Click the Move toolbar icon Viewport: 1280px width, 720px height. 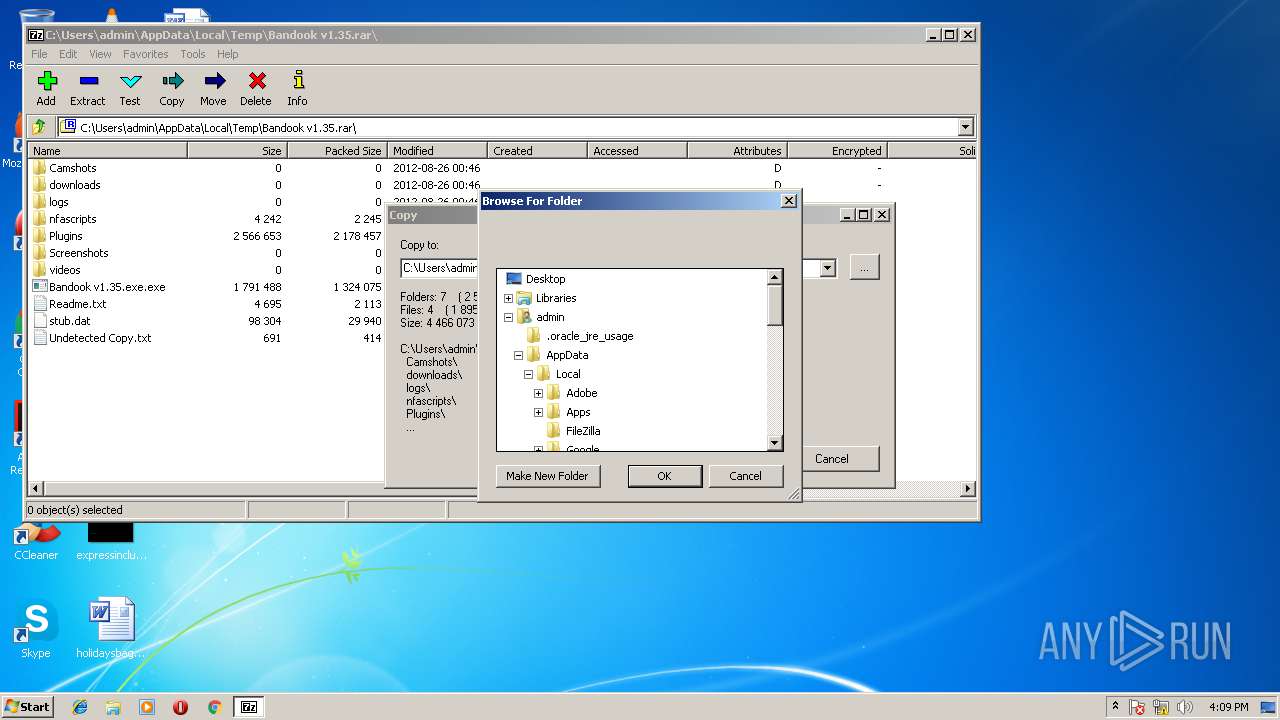pos(213,88)
